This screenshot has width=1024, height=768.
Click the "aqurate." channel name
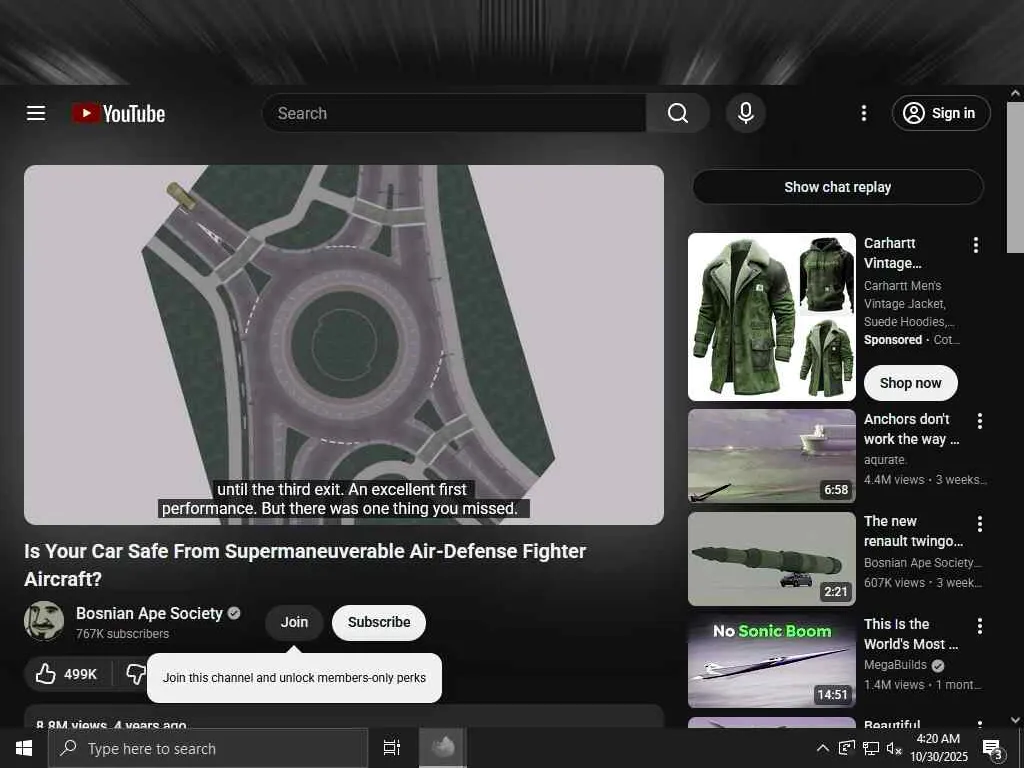click(885, 460)
